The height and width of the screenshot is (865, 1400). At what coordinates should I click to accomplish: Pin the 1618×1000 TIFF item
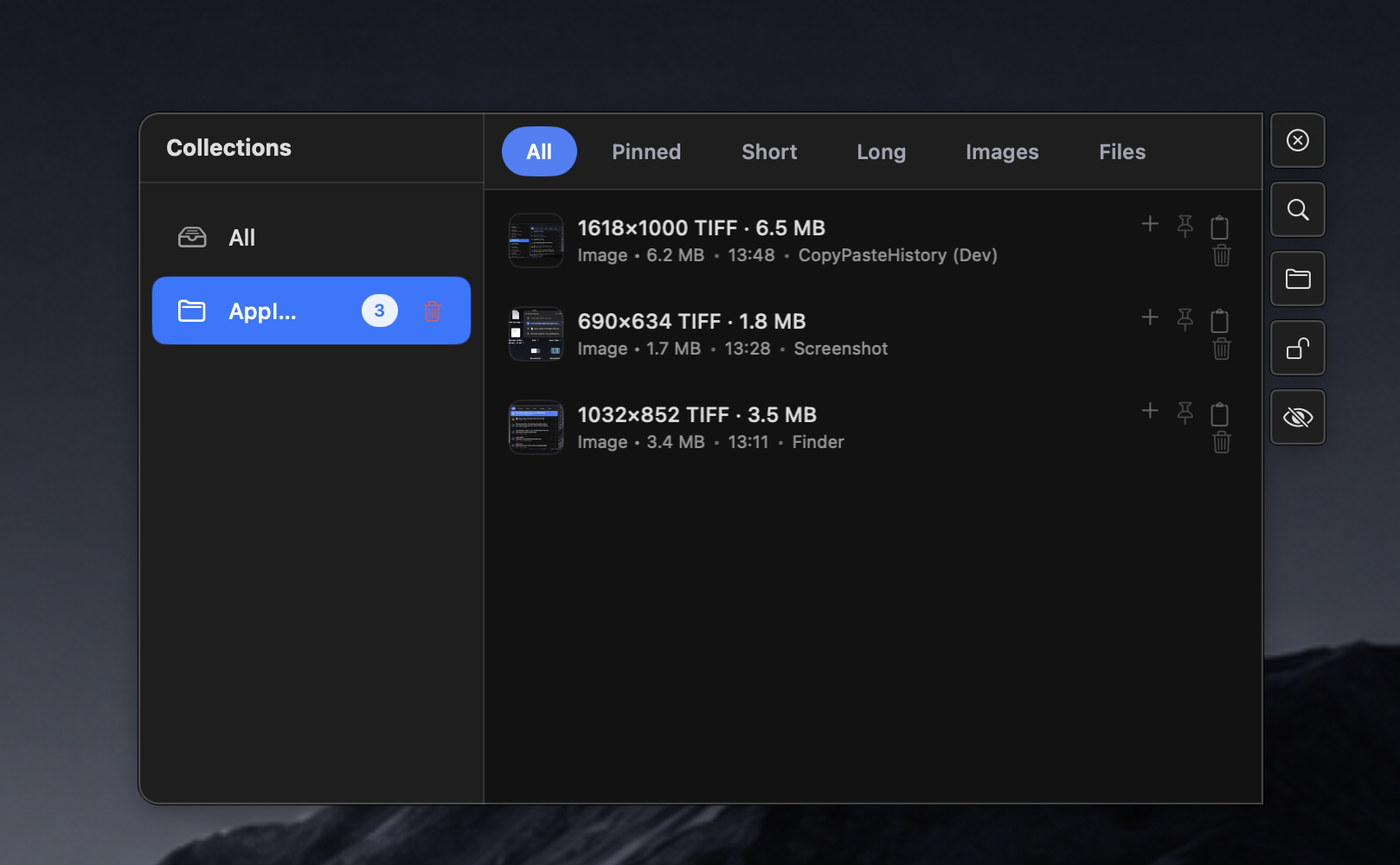[x=1185, y=226]
